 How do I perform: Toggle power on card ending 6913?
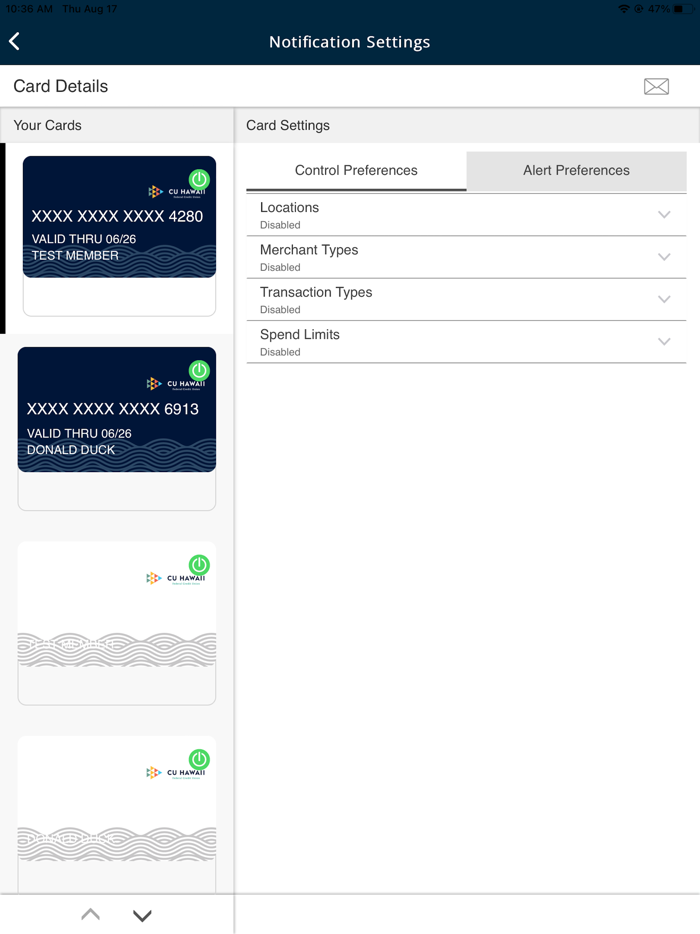point(199,370)
